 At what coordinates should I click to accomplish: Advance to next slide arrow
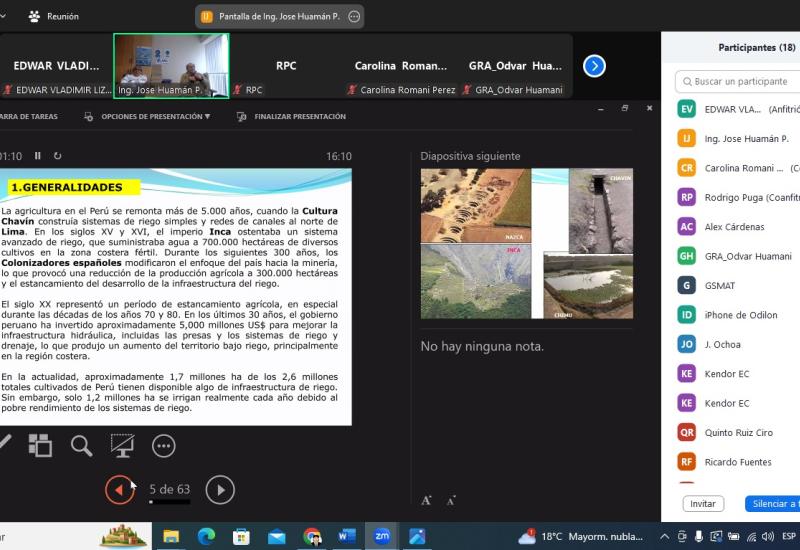220,489
